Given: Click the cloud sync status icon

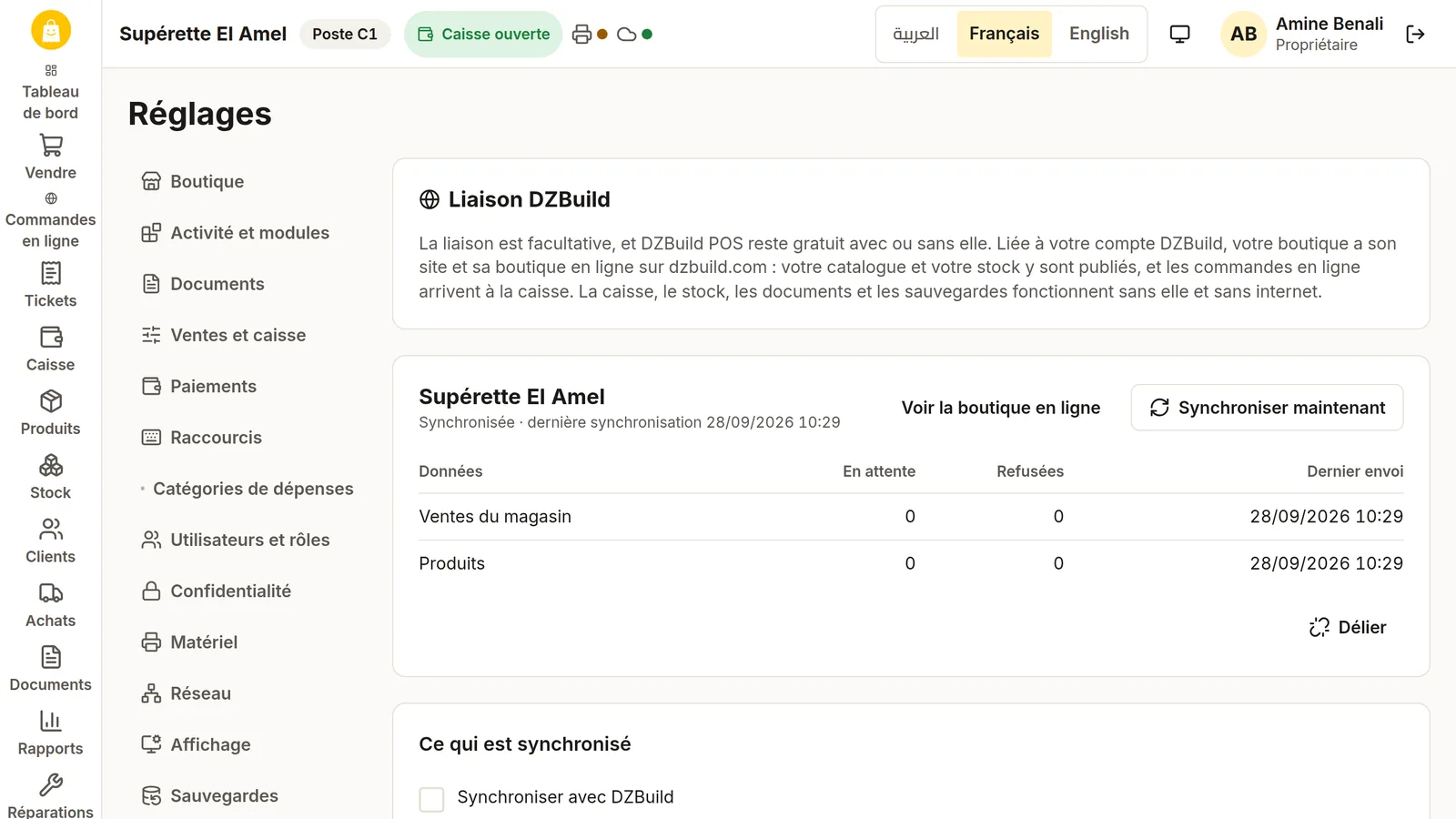Looking at the screenshot, I should tap(627, 35).
